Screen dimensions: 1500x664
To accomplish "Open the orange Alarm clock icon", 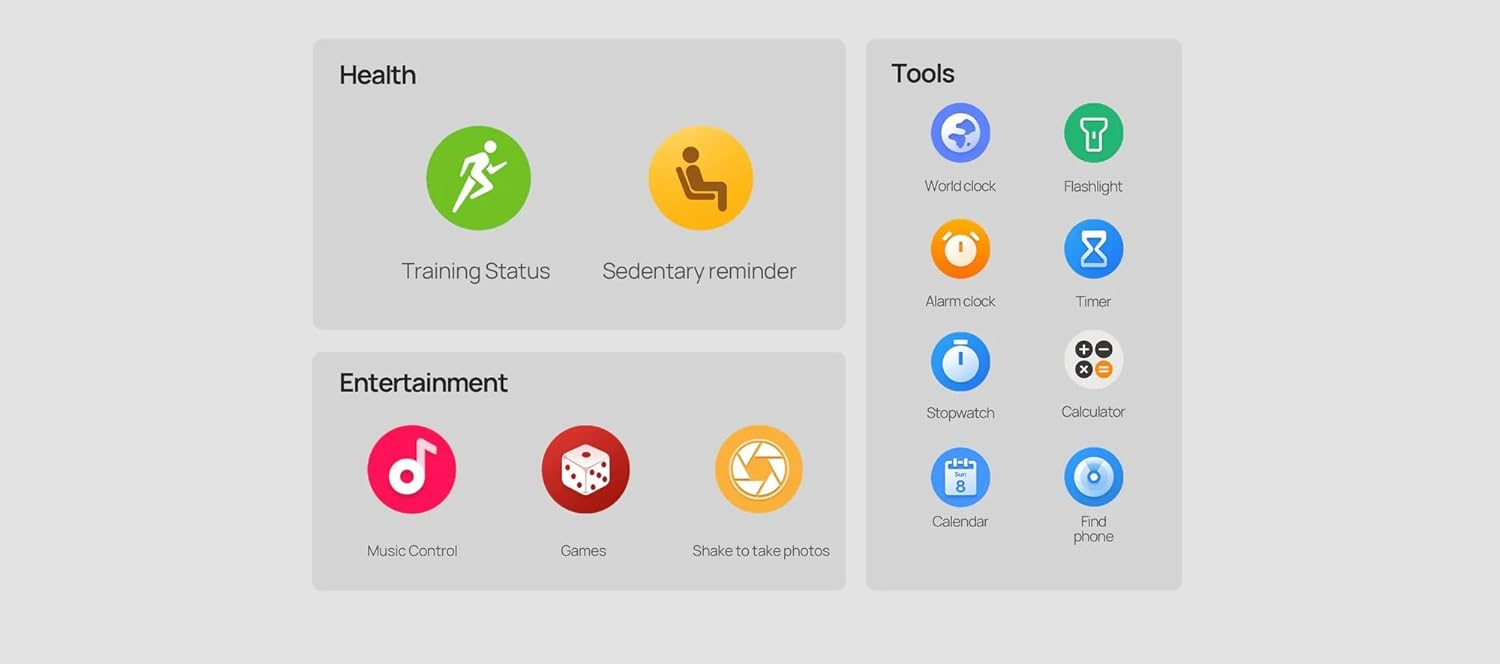I will (960, 249).
